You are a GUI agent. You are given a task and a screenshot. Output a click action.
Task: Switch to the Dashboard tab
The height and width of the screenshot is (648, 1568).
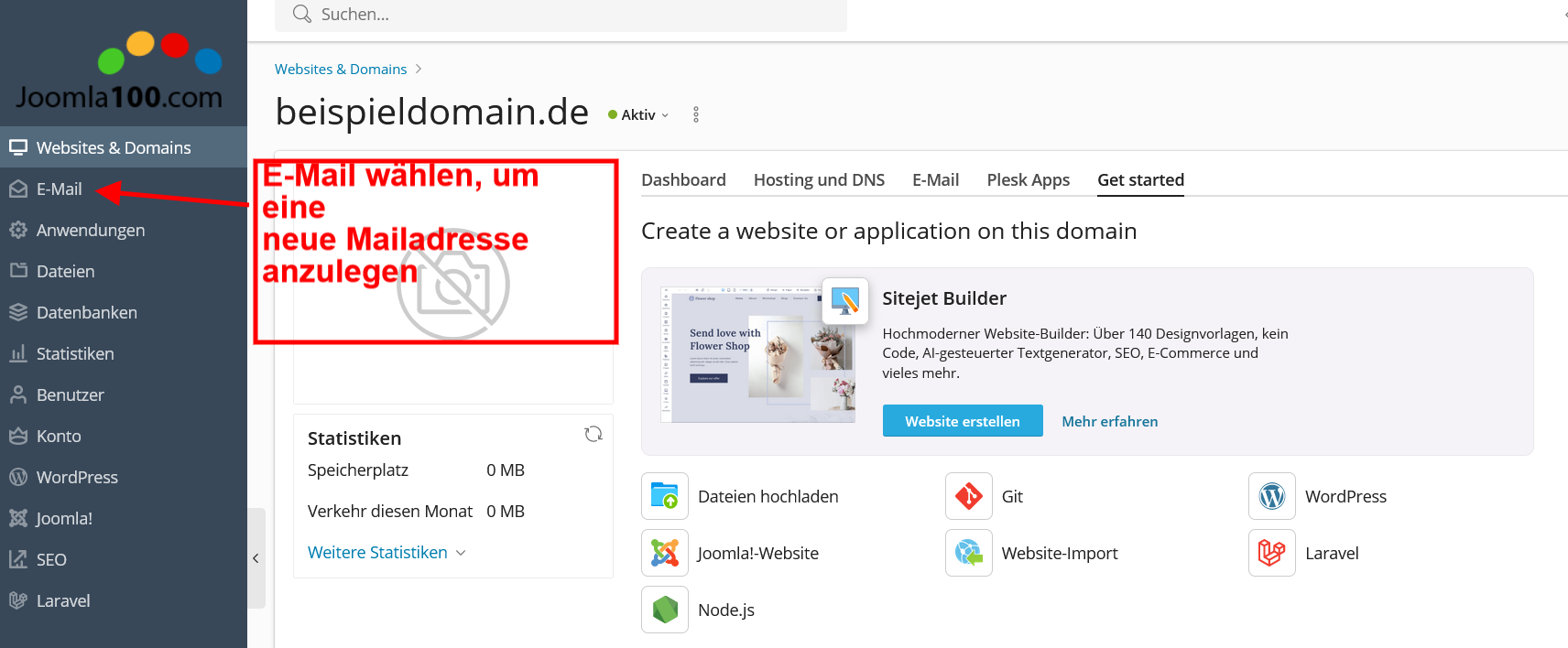pyautogui.click(x=683, y=179)
